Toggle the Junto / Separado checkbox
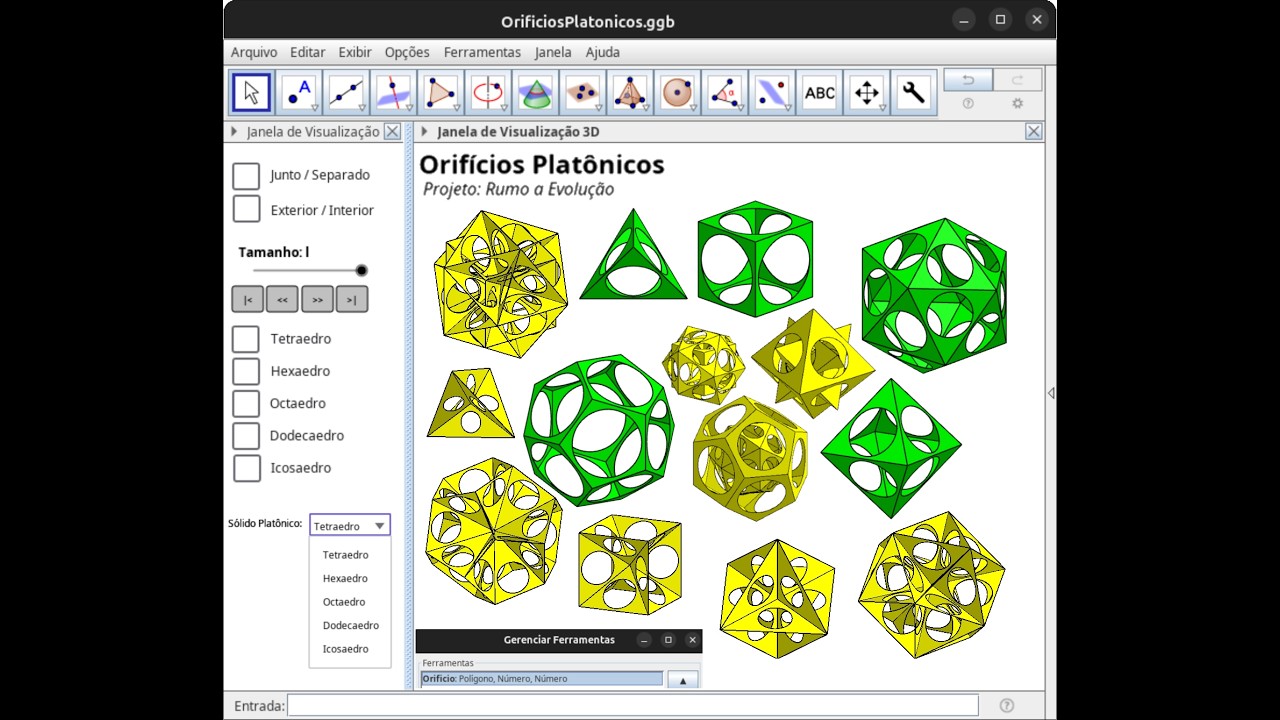Screen dimensions: 1280x720 [x=246, y=176]
